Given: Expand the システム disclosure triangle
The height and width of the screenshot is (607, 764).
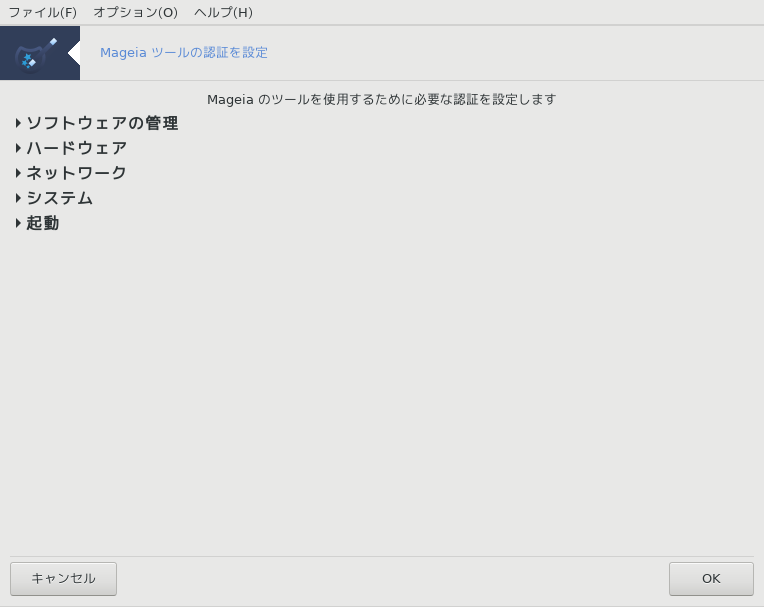Looking at the screenshot, I should click(18, 198).
